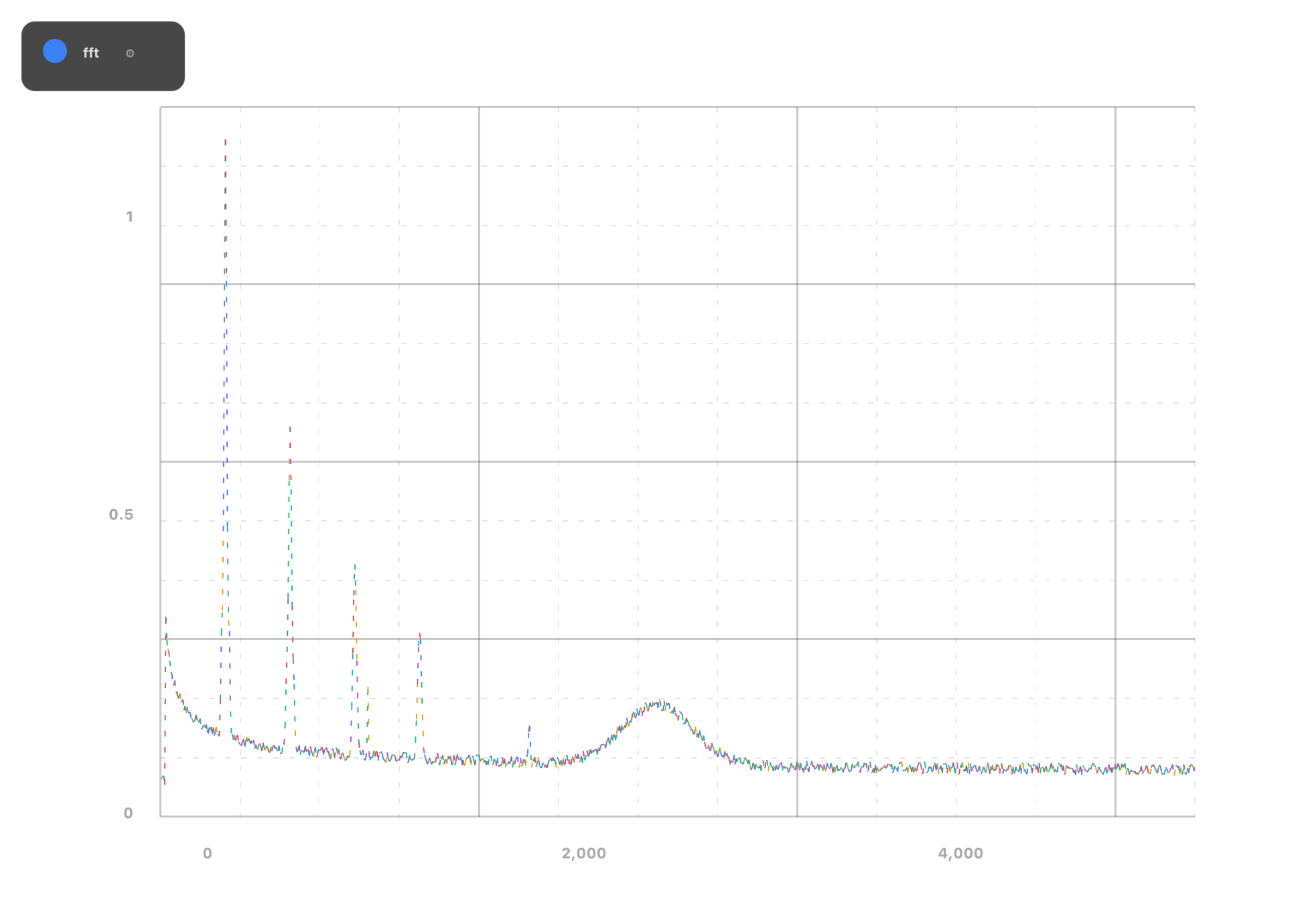Click the plot's top-left corner
The width and height of the screenshot is (1302, 924).
click(x=161, y=107)
